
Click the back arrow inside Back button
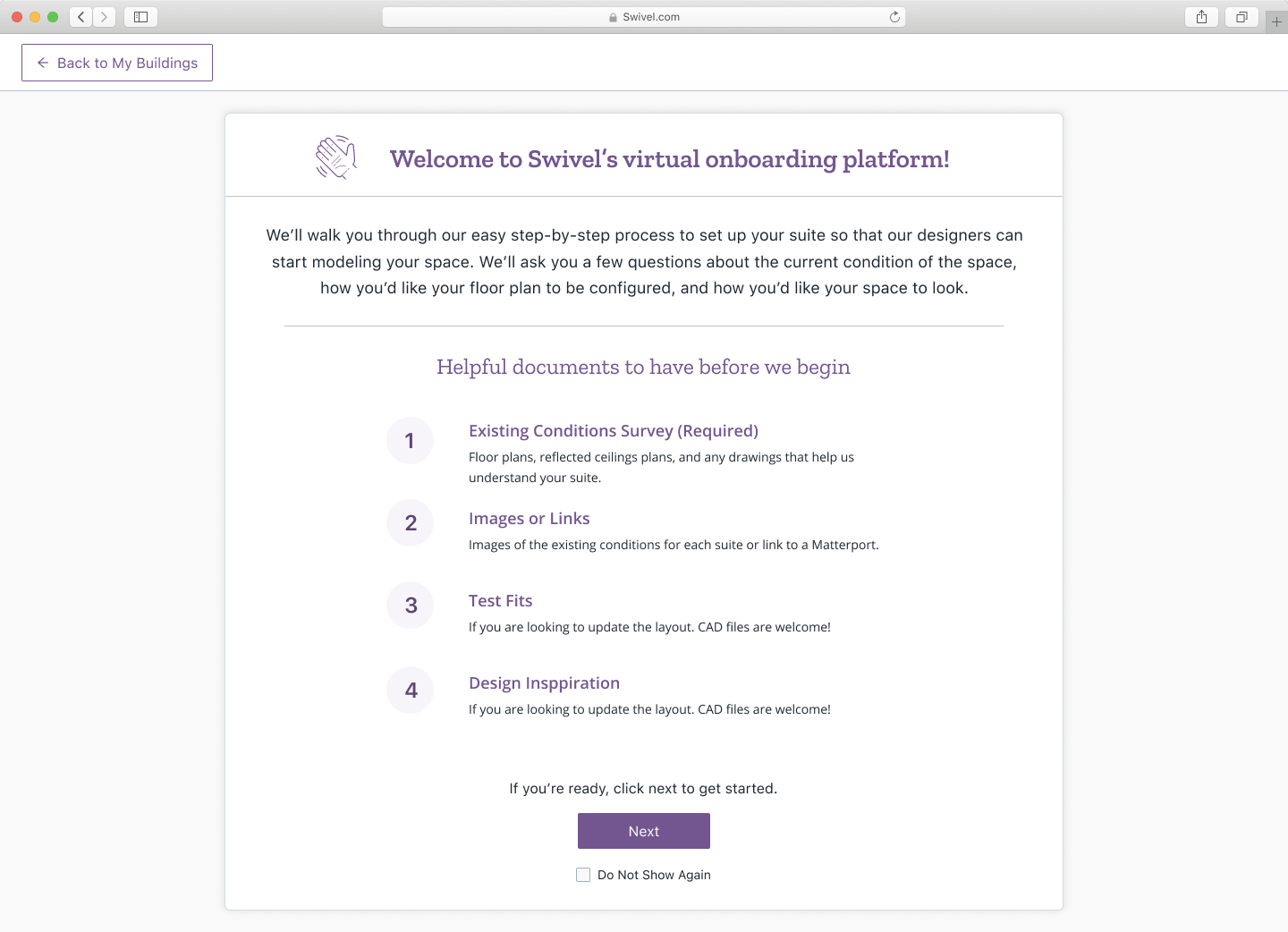[43, 63]
